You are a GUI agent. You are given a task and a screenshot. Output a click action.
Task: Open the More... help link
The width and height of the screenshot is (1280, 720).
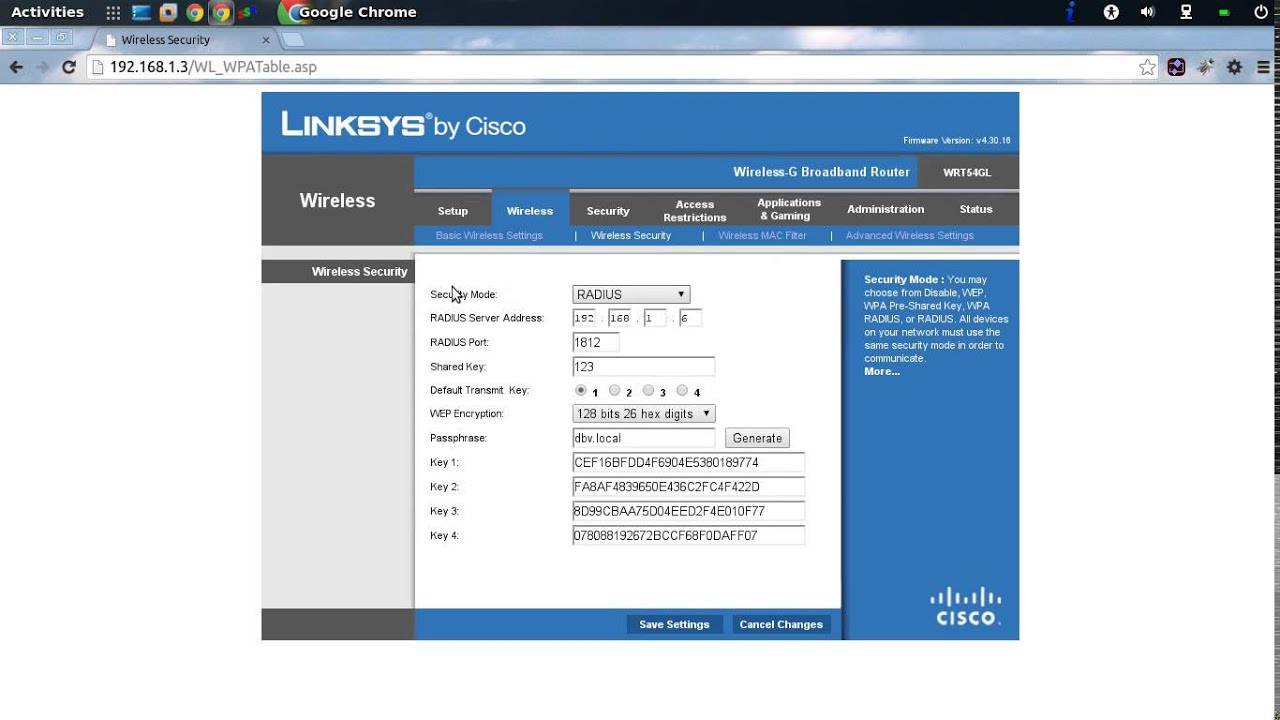(882, 372)
